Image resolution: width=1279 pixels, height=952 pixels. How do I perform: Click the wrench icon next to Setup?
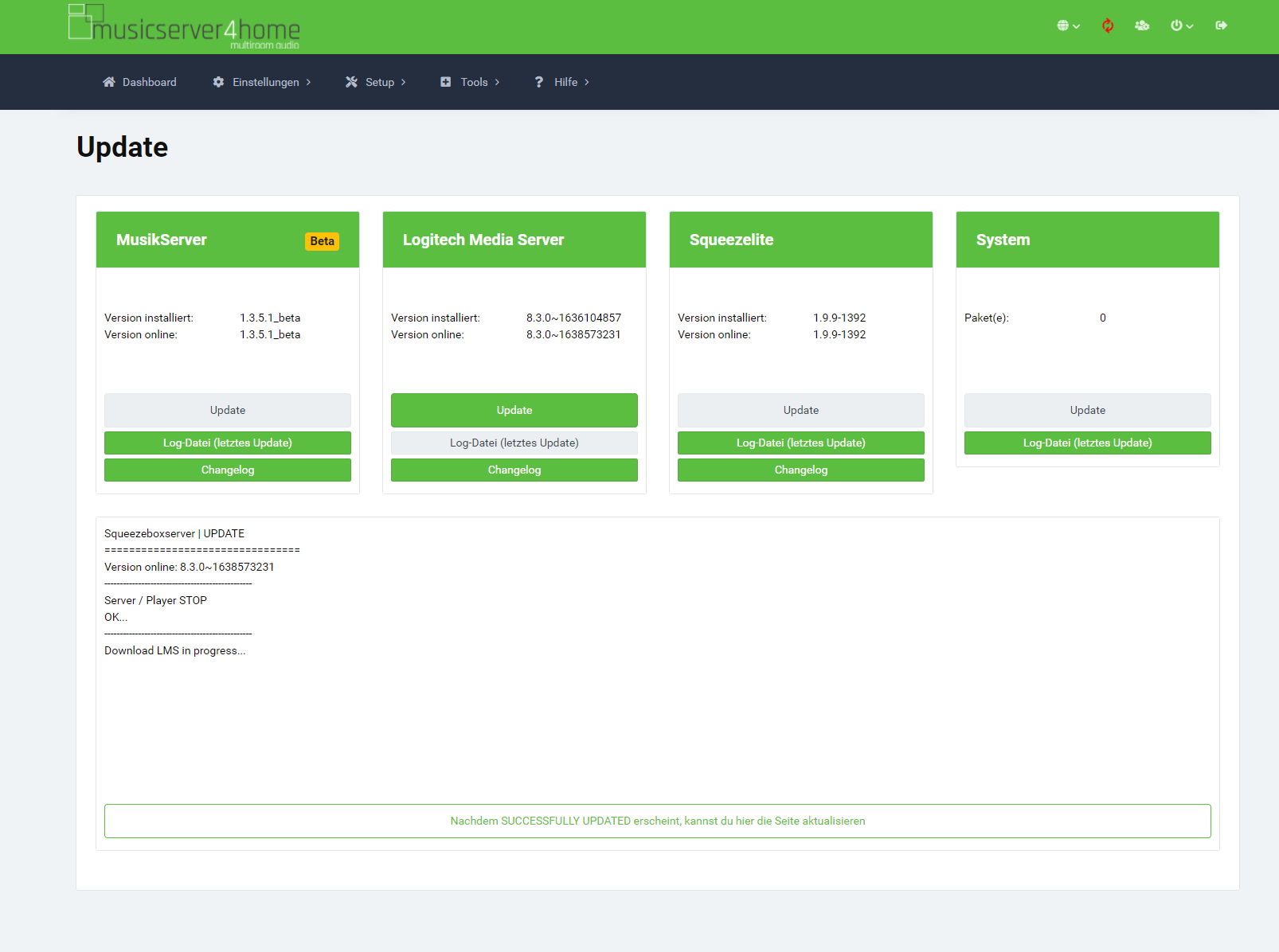pos(351,82)
